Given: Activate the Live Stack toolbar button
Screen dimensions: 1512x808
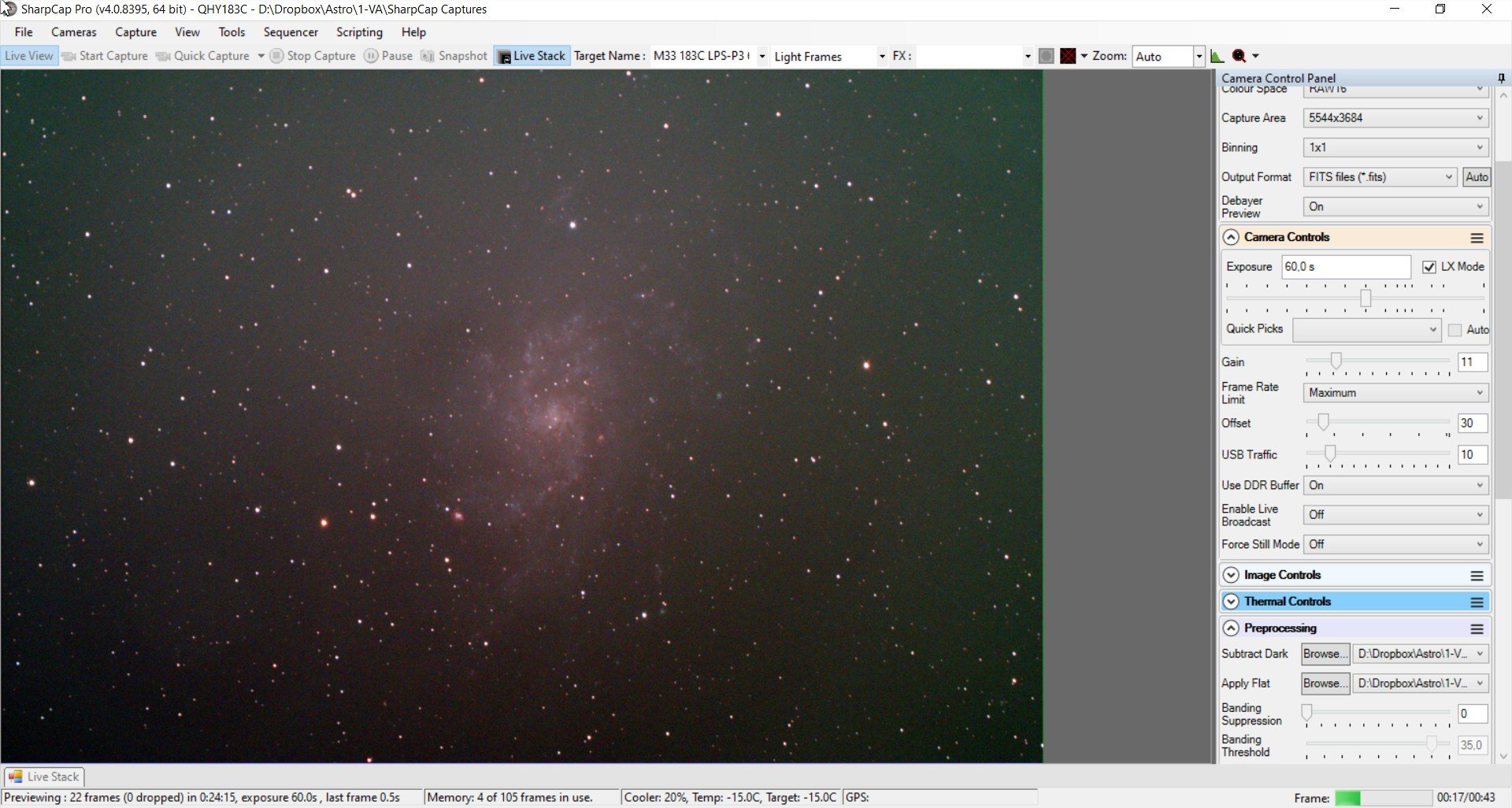Looking at the screenshot, I should (x=532, y=56).
